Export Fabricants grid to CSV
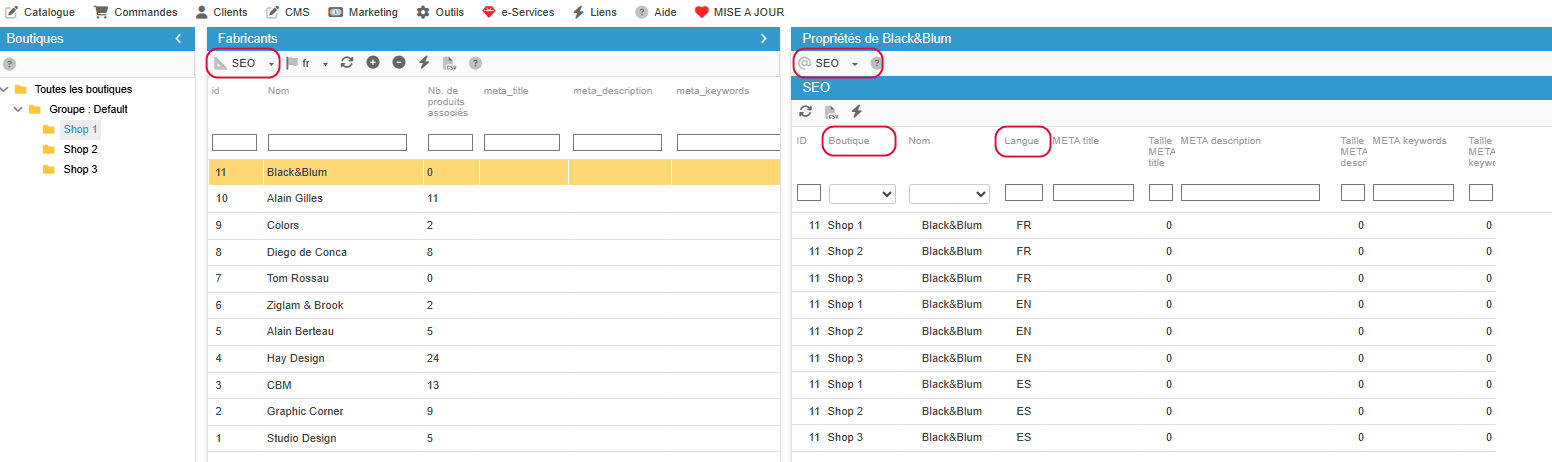Screen dimensions: 1552x462 (450, 63)
